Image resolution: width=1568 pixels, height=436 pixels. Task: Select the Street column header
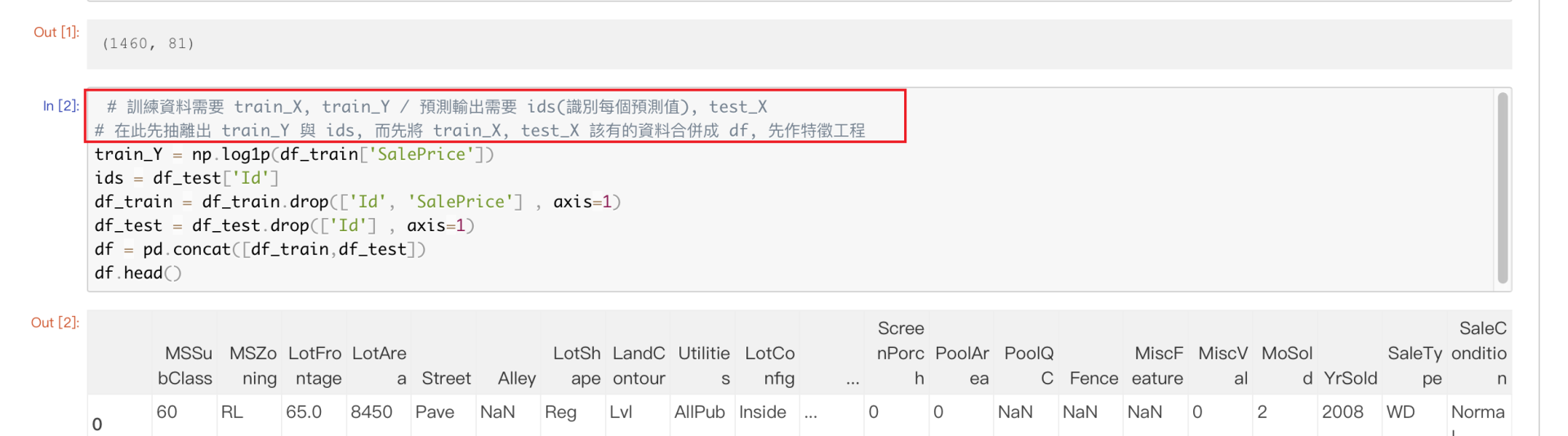[446, 378]
